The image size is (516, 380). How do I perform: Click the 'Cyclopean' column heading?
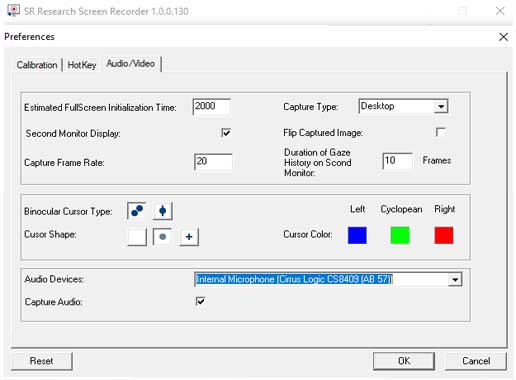point(401,209)
